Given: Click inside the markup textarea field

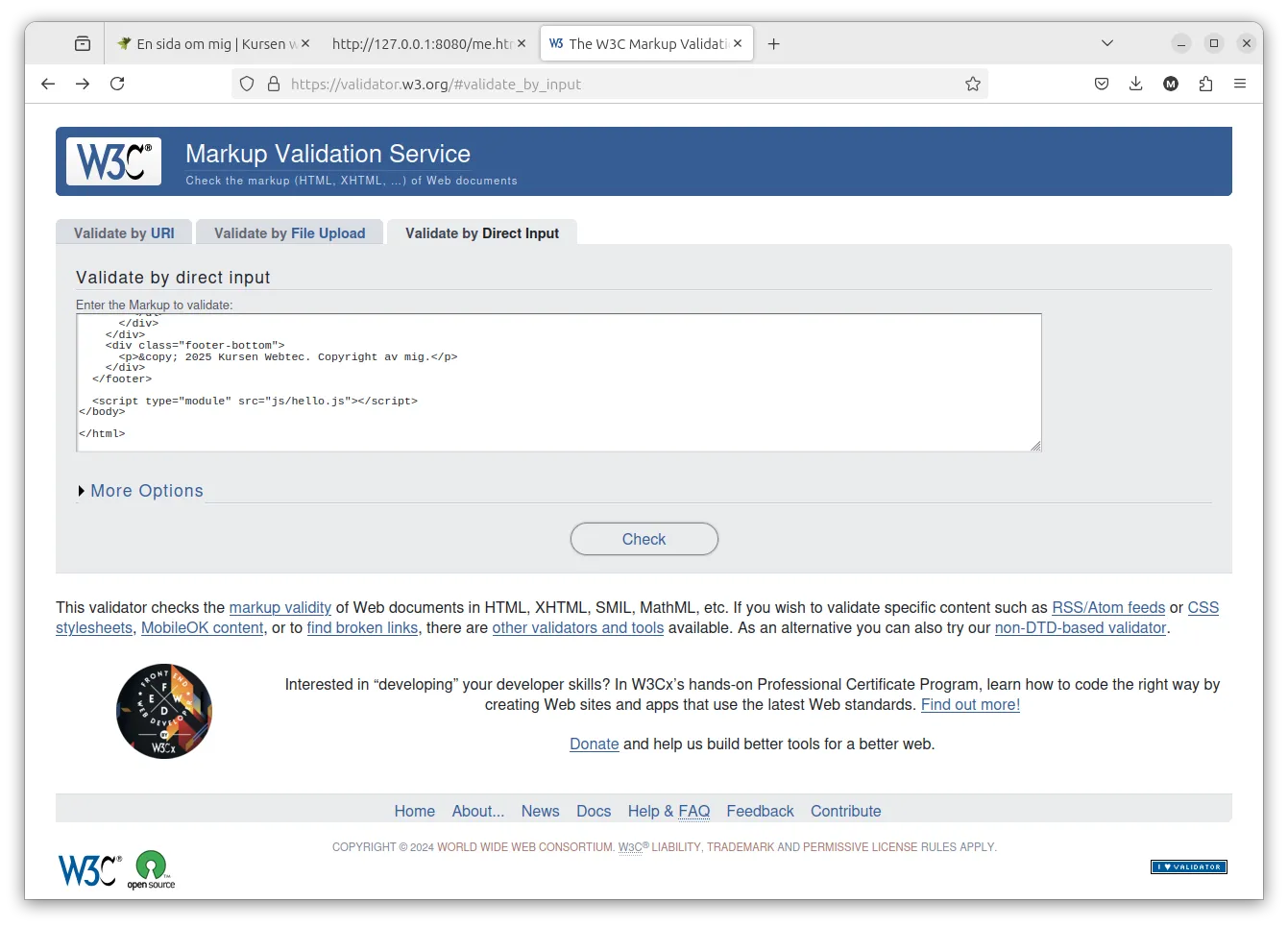Looking at the screenshot, I should pos(559,382).
